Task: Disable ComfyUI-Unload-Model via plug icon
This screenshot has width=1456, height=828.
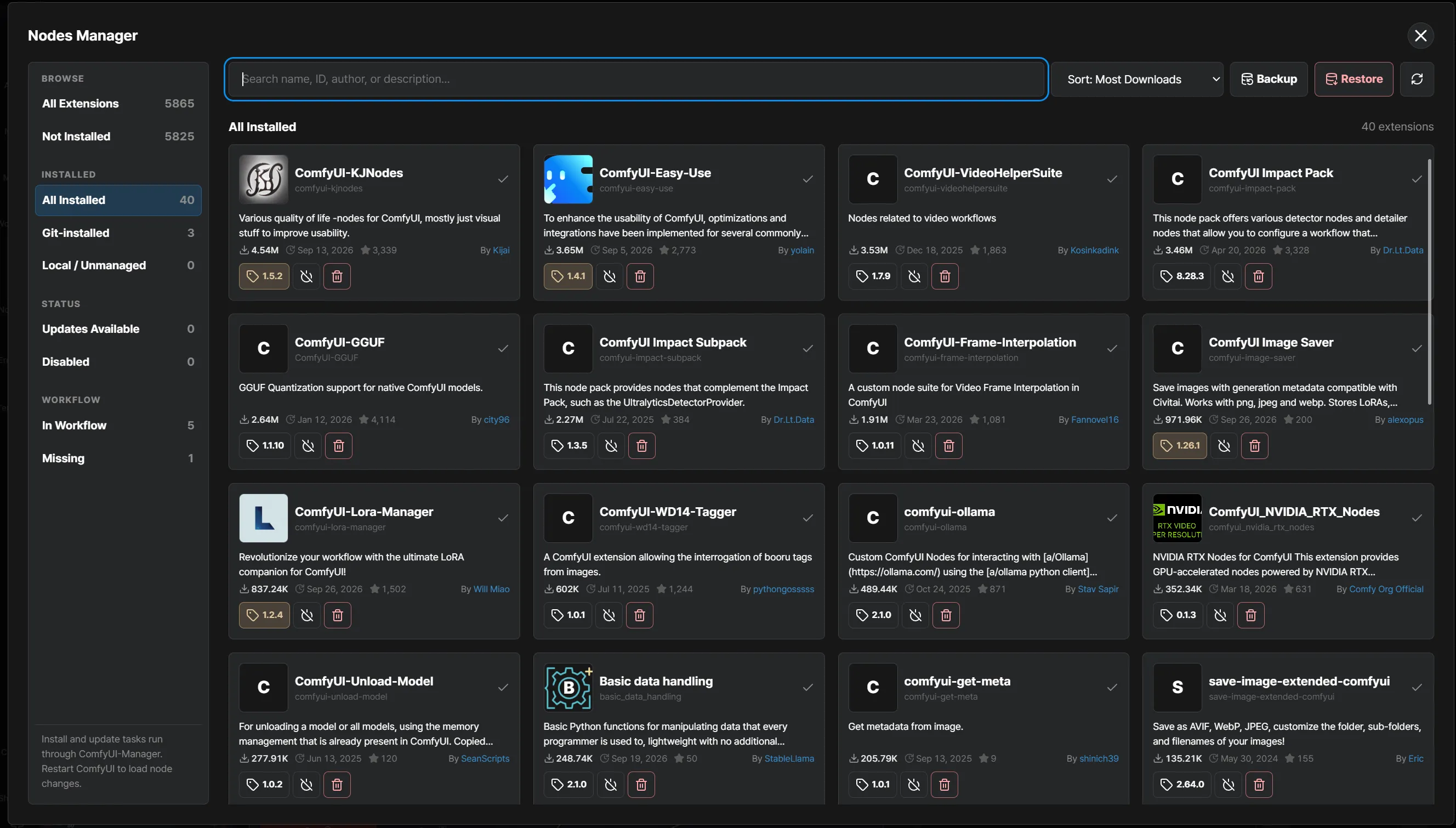Action: [306, 785]
